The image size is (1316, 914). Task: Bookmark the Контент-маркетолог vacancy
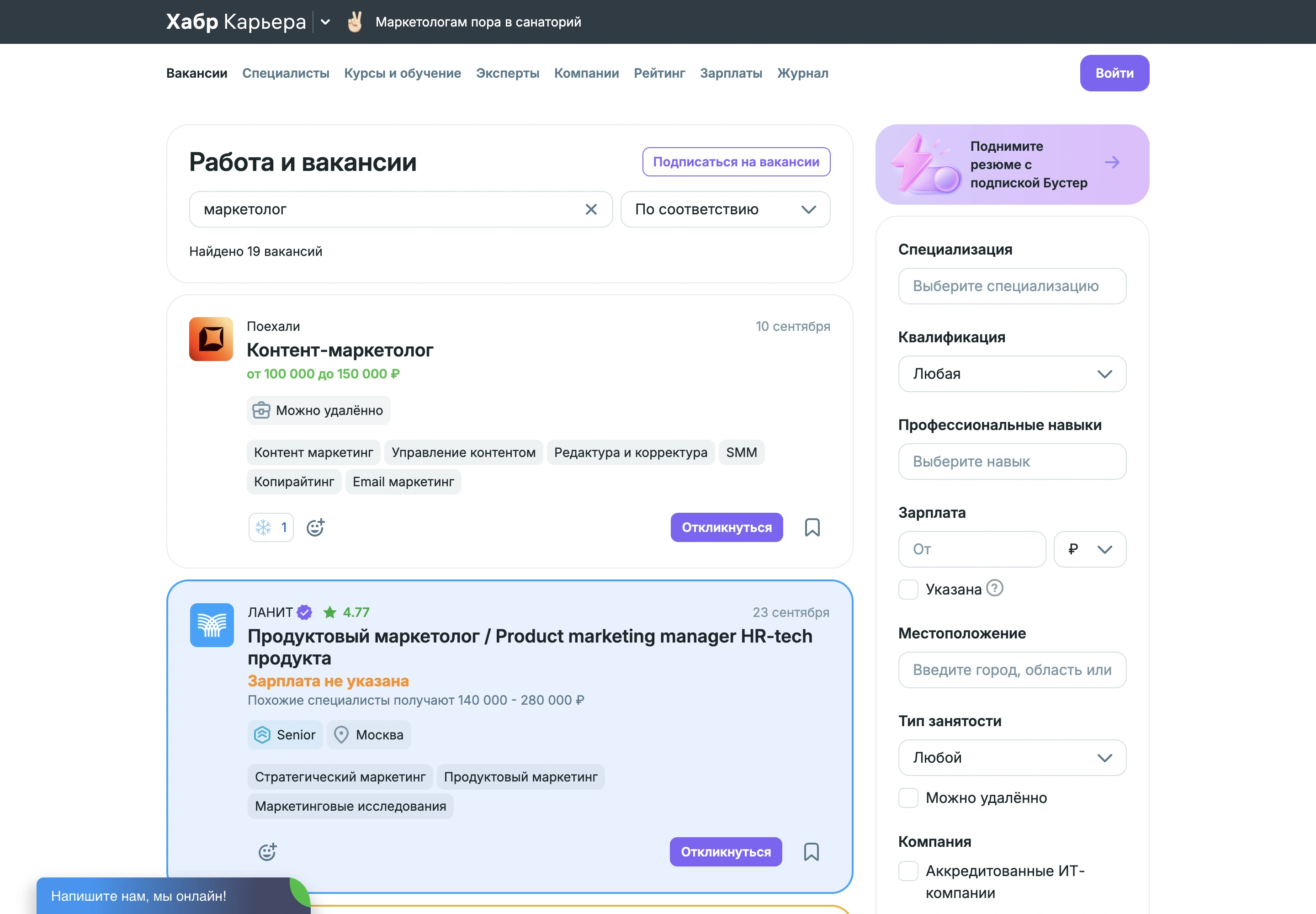812,527
